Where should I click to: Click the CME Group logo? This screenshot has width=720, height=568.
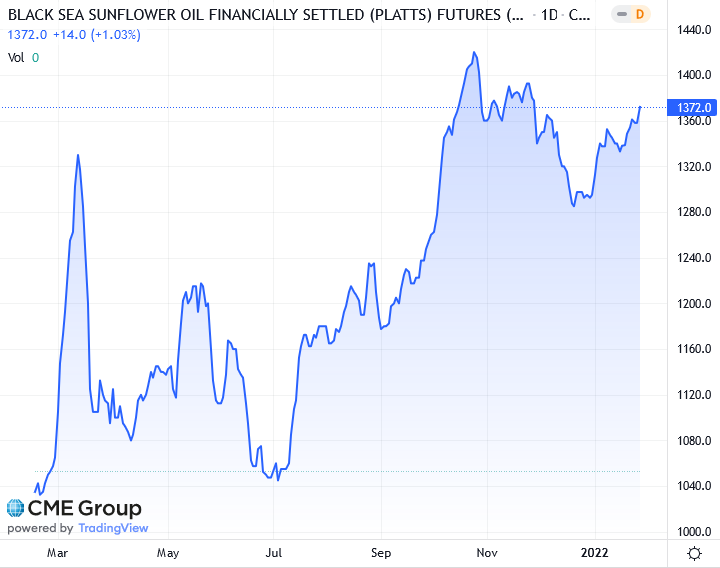point(75,508)
